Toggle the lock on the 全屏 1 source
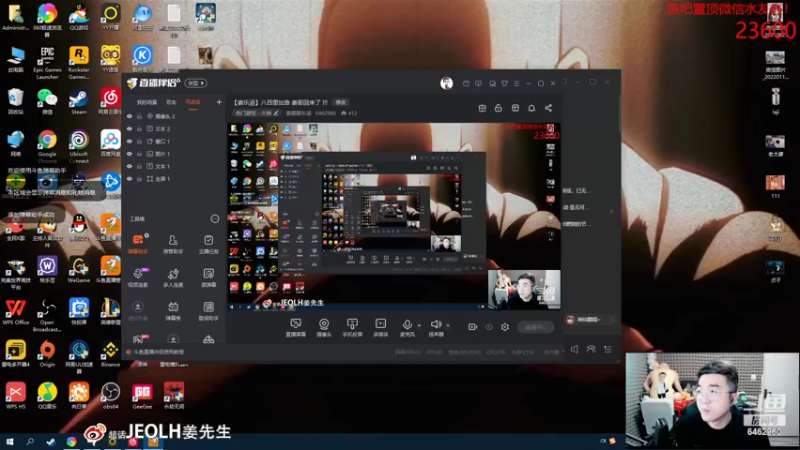 tap(139, 179)
